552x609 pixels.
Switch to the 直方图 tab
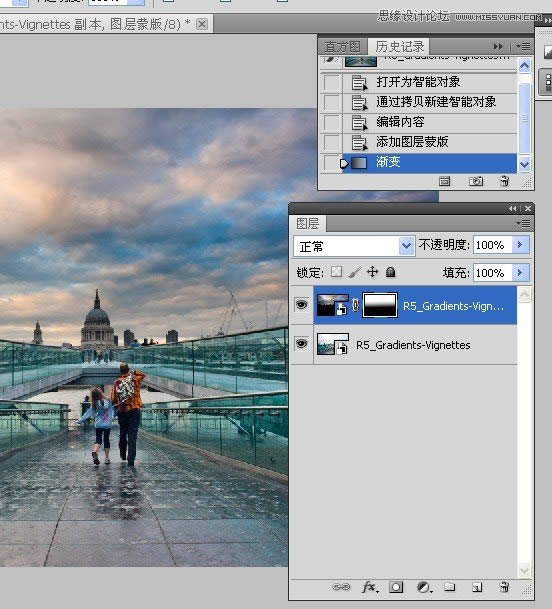342,47
